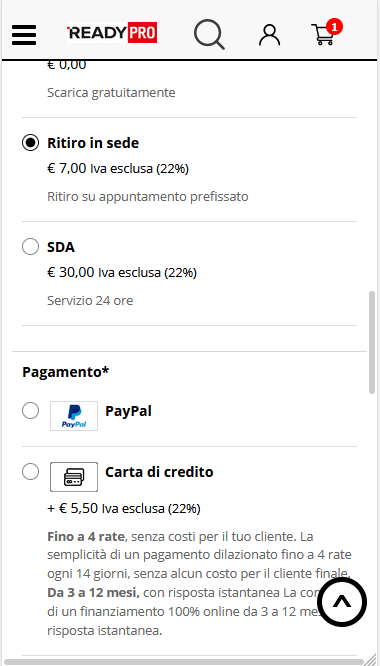Click the Scarica gratuitamente option text
Viewport: 380px width, 666px height.
pos(111,93)
